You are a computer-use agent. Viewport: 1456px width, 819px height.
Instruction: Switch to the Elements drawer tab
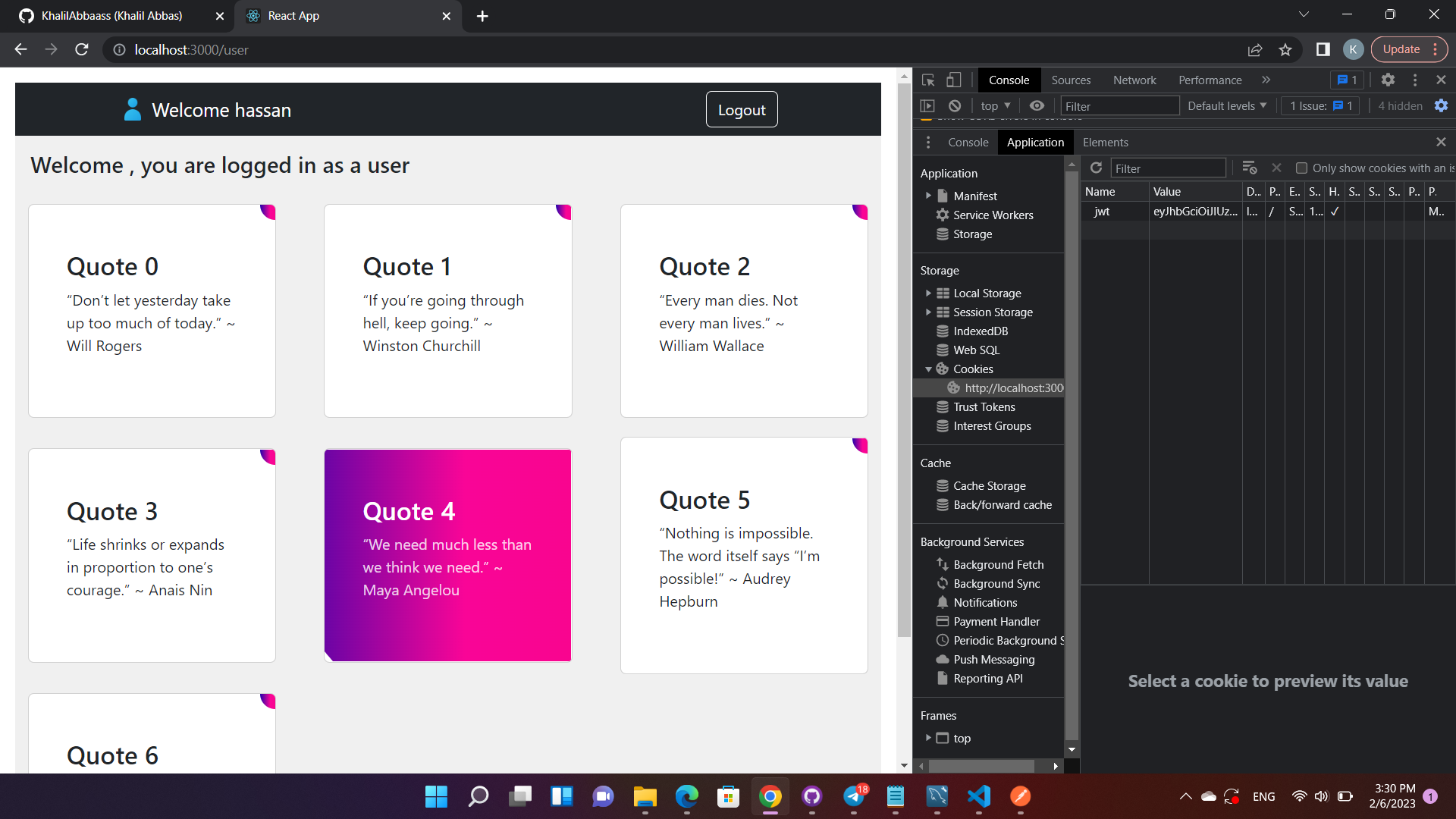click(1105, 143)
